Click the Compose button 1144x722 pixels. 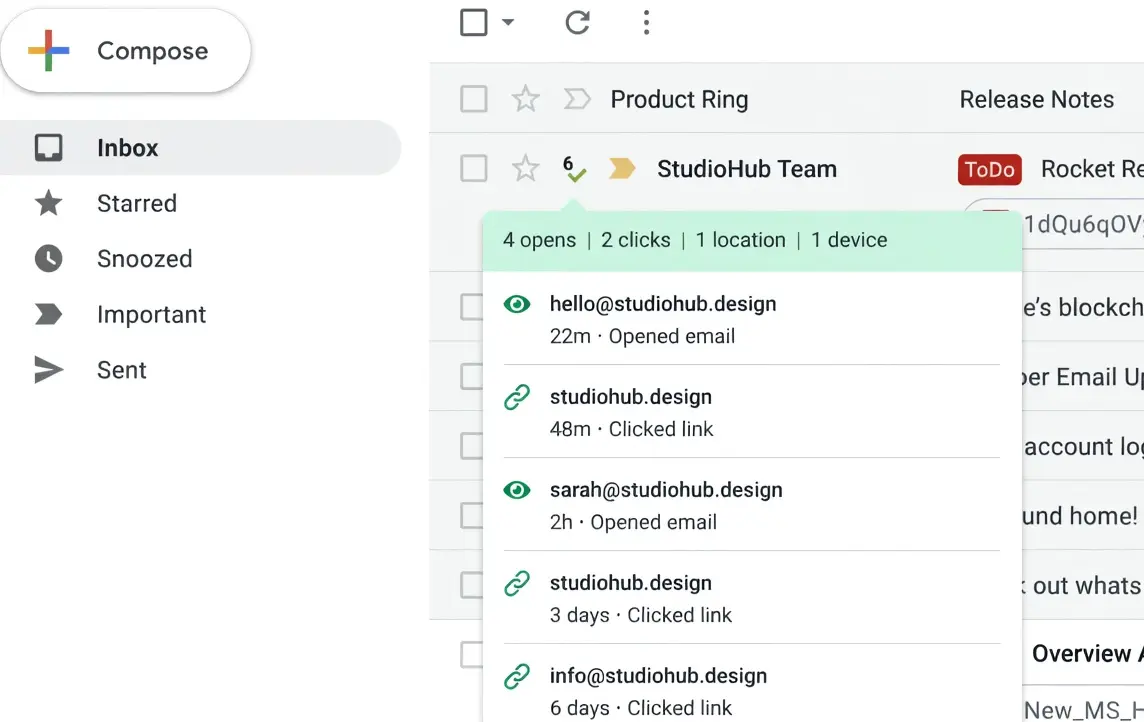pos(125,50)
